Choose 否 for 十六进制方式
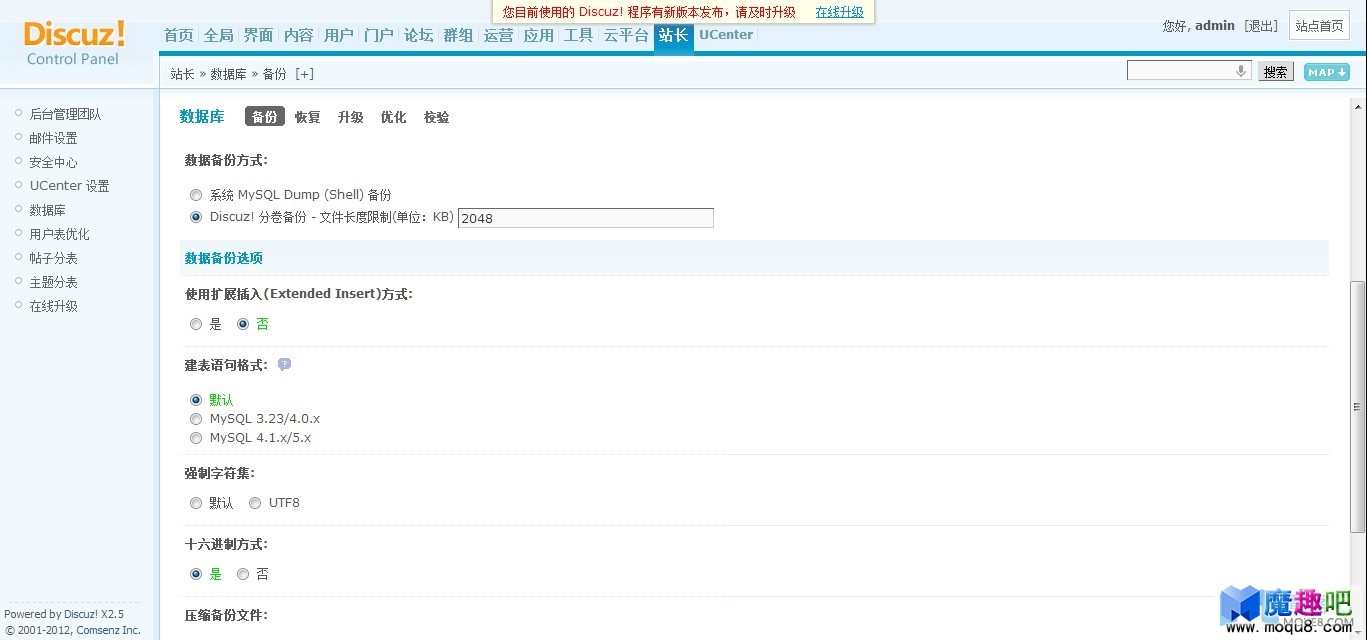 click(243, 574)
